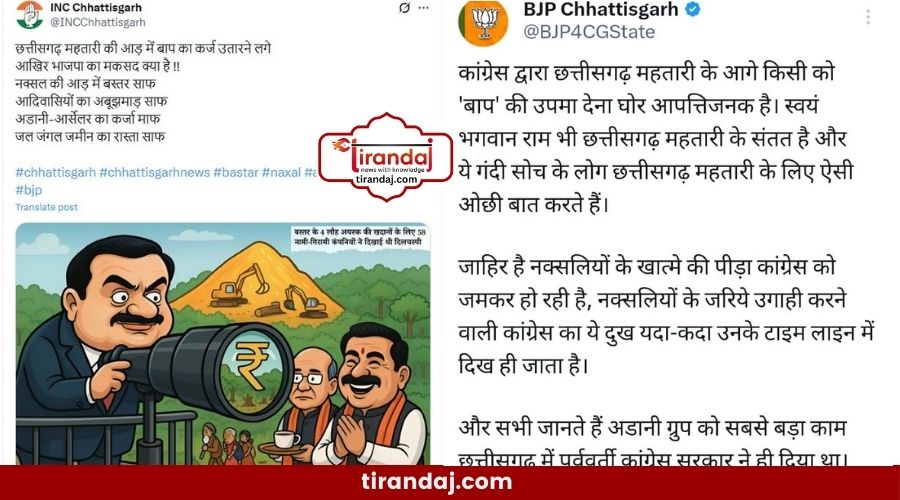Click the INC Chhattisgarh account name
Screen dimensions: 900x500
click(x=96, y=8)
